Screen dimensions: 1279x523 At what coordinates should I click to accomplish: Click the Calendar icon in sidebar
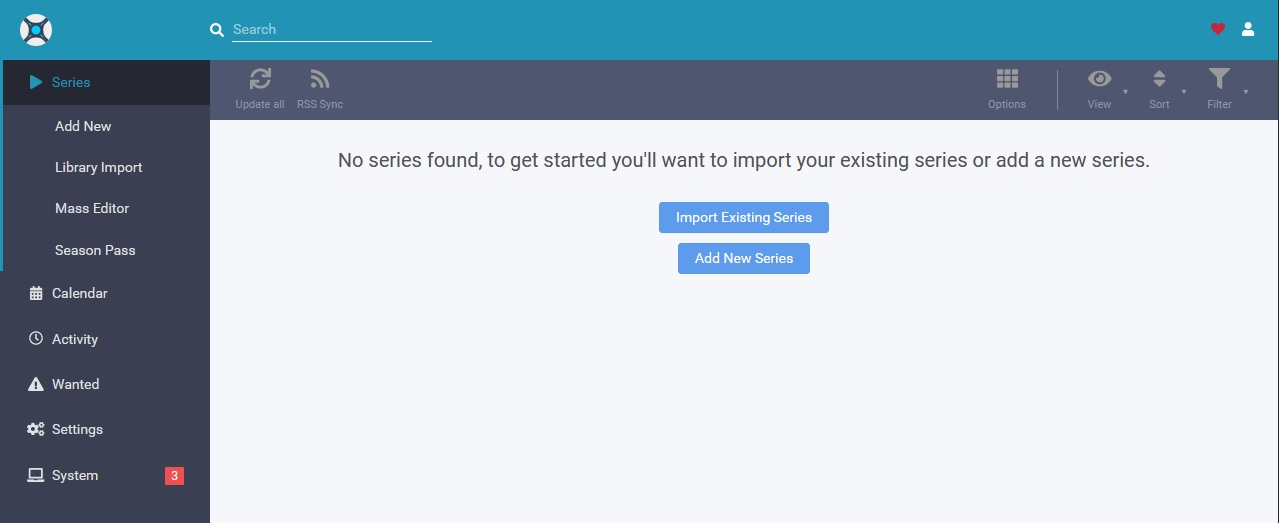[36, 293]
